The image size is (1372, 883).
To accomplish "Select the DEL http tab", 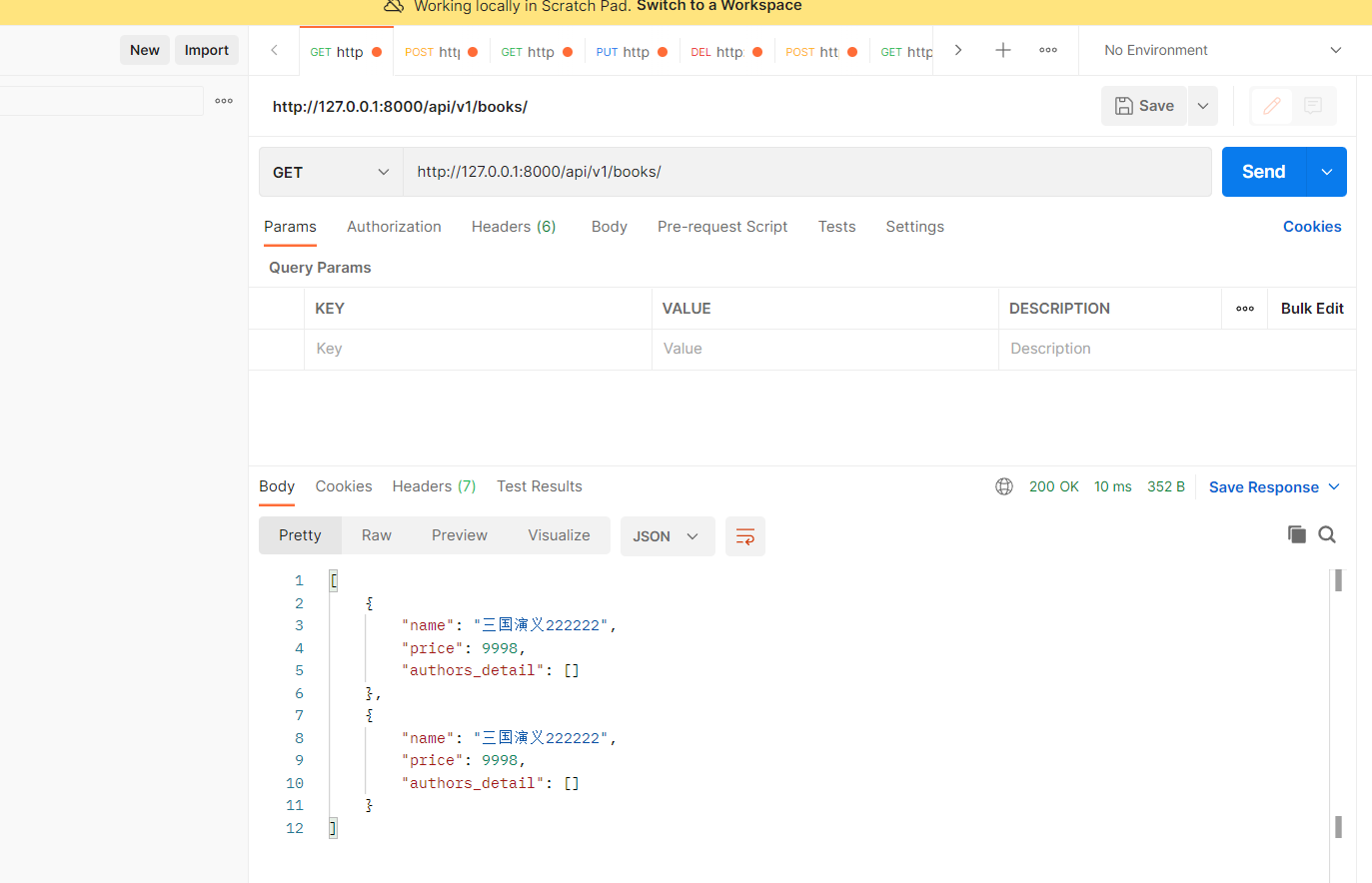I will coord(726,52).
